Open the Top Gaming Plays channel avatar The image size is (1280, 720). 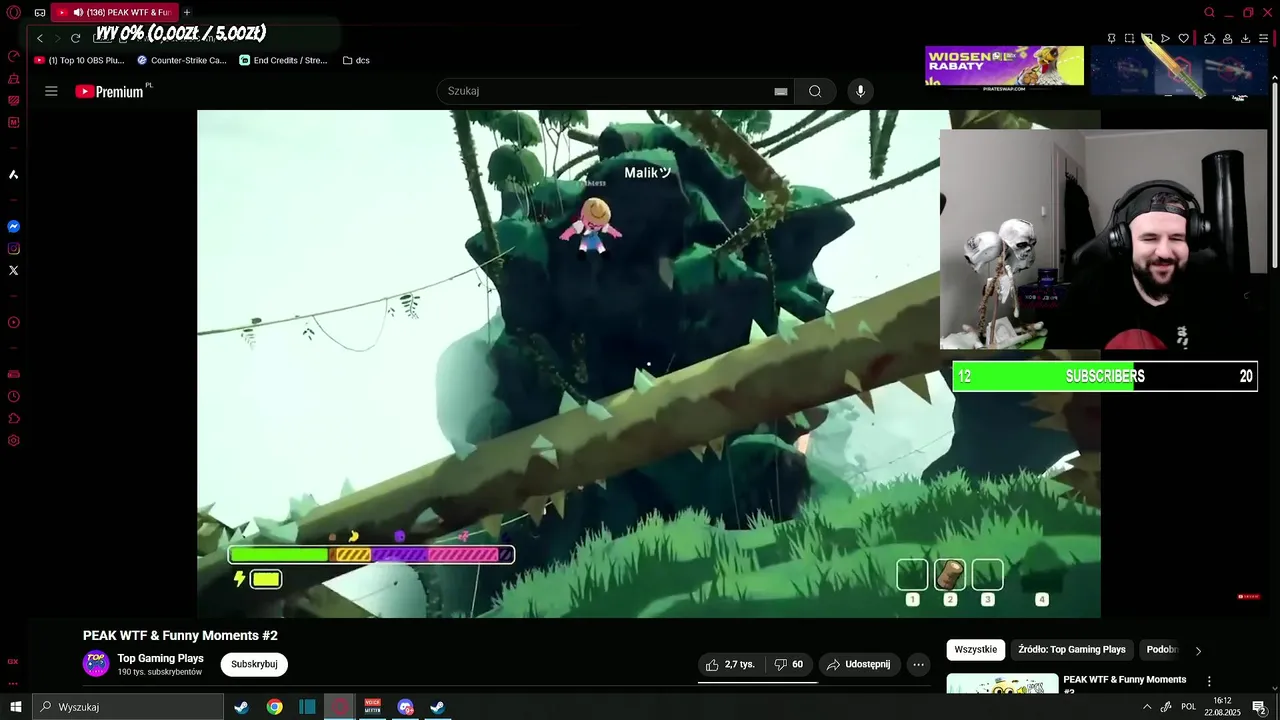96,664
